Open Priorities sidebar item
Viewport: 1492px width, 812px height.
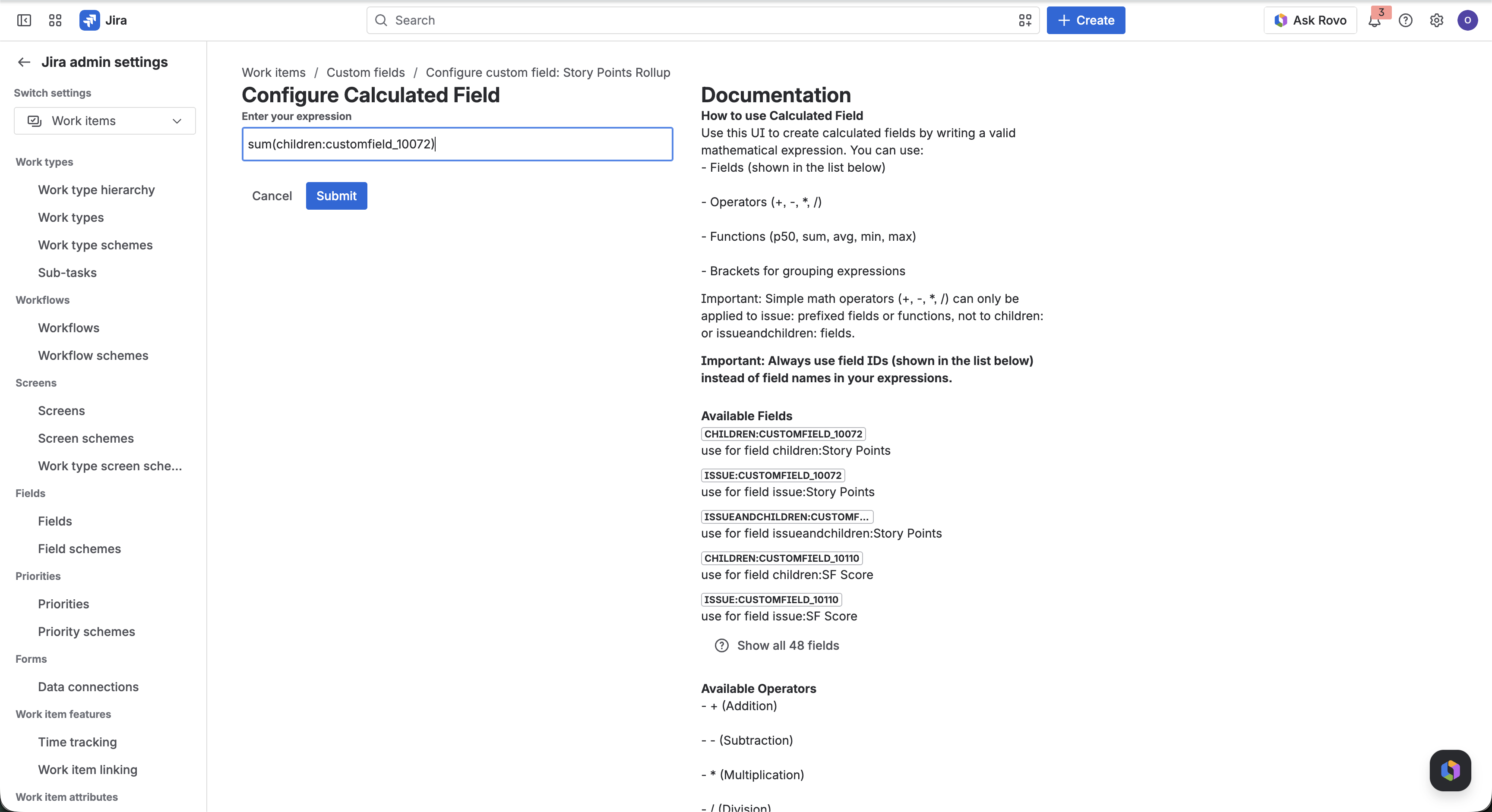pyautogui.click(x=63, y=604)
